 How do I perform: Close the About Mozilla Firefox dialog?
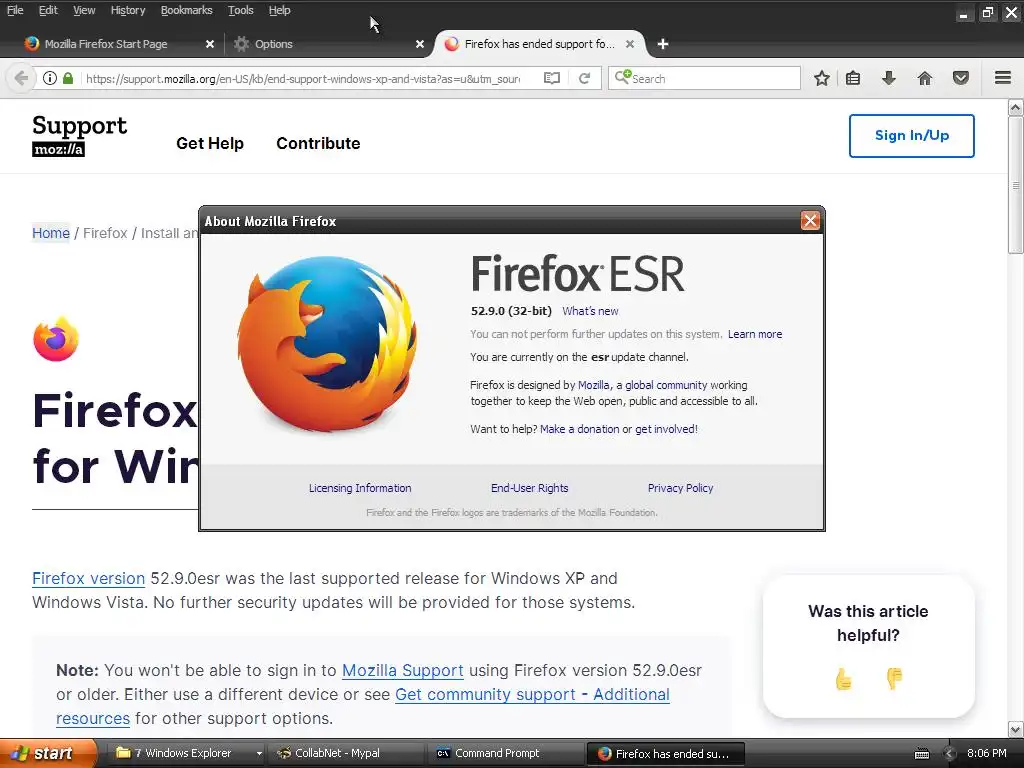click(810, 221)
